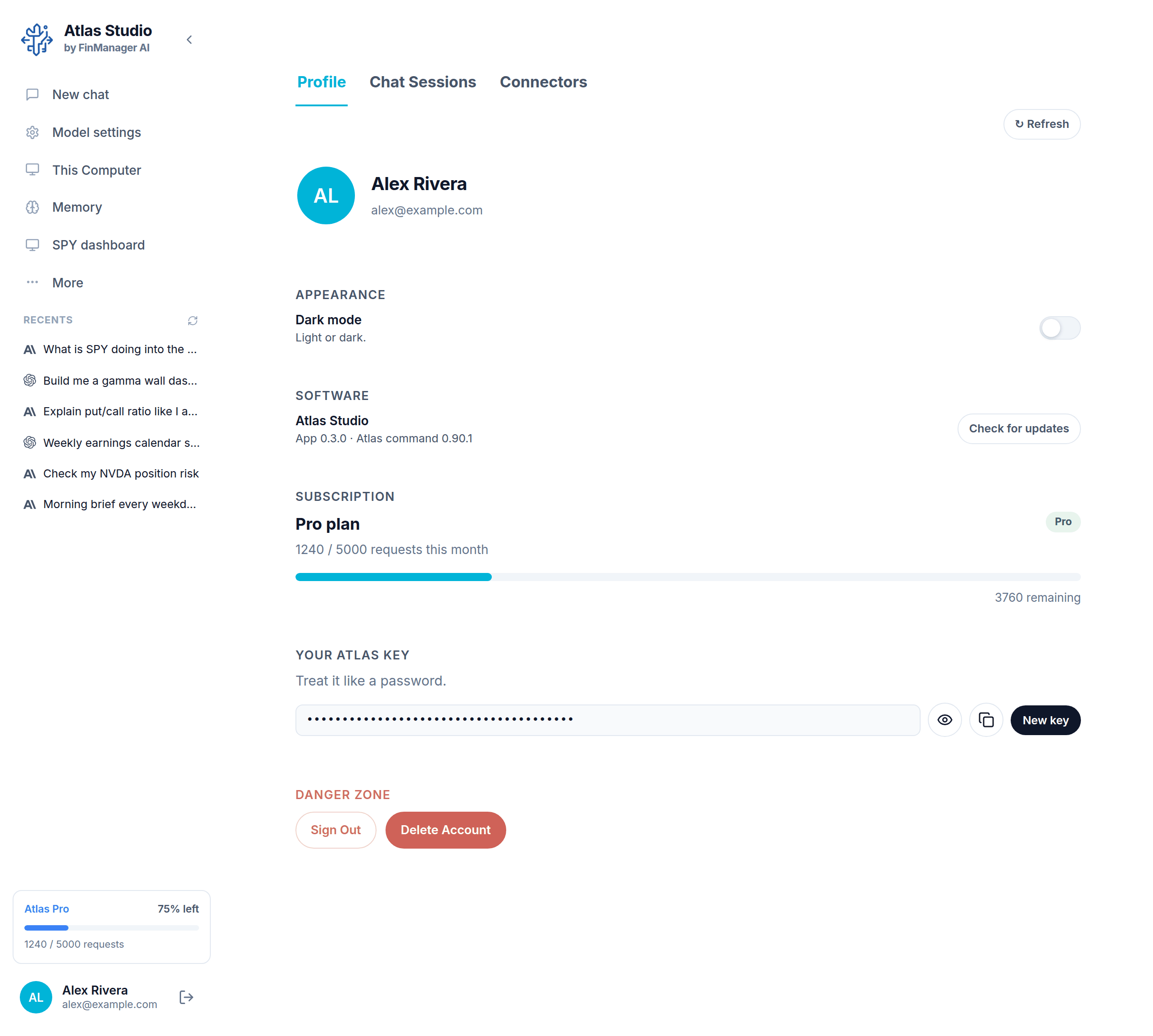
Task: Switch to the Profile tab
Action: (322, 82)
